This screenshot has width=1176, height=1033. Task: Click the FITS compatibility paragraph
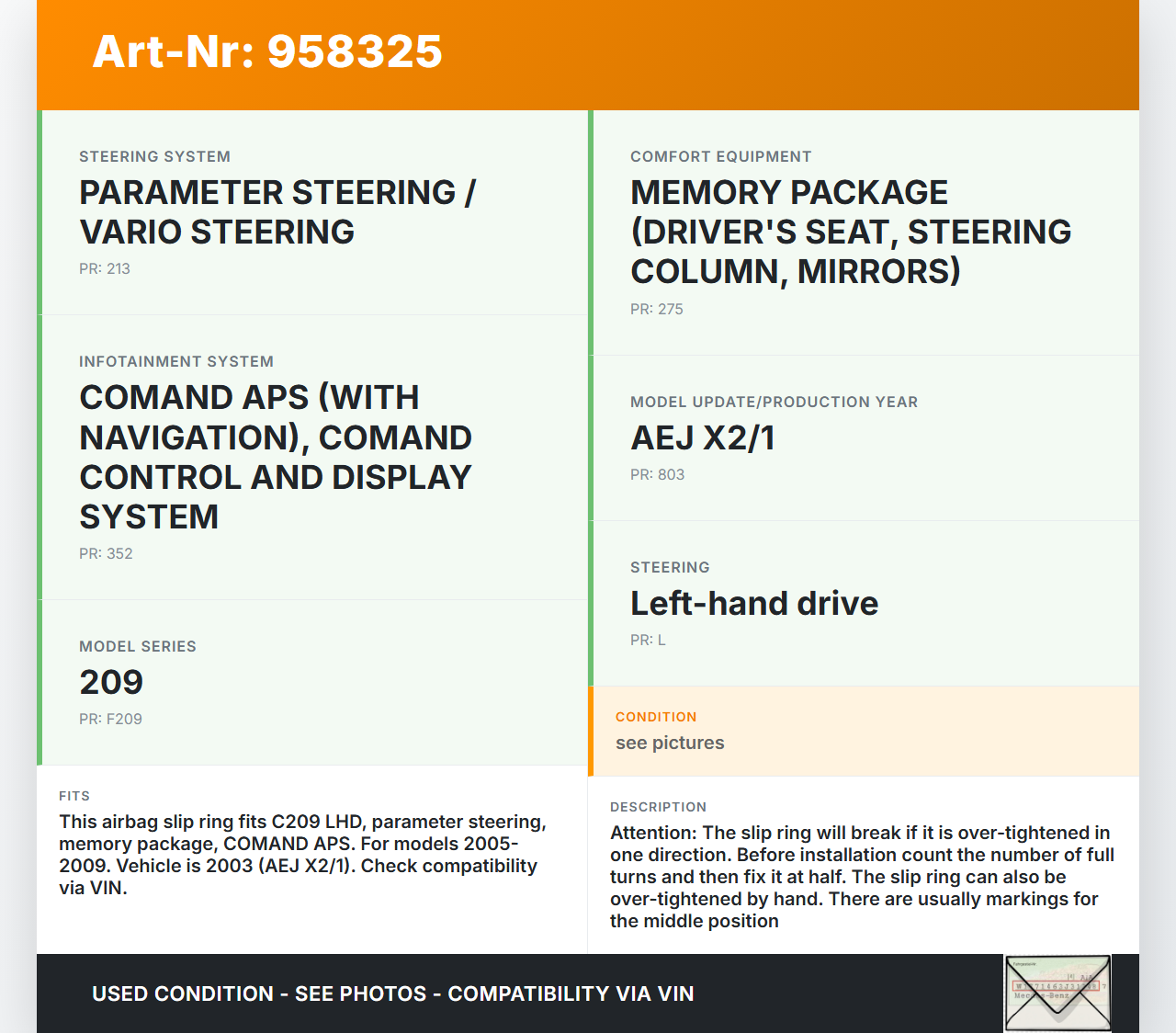tap(303, 855)
